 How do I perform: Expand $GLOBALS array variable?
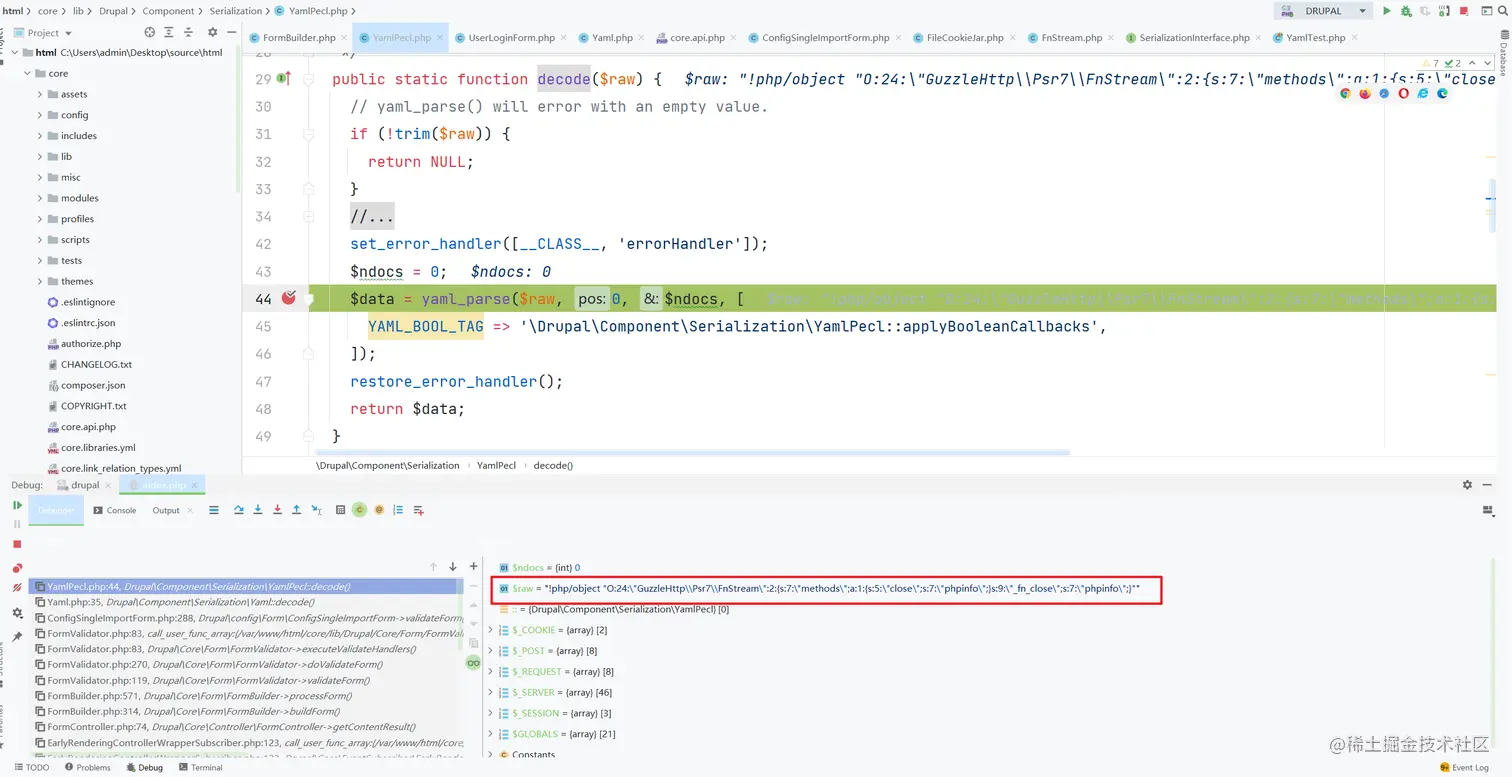(490, 734)
